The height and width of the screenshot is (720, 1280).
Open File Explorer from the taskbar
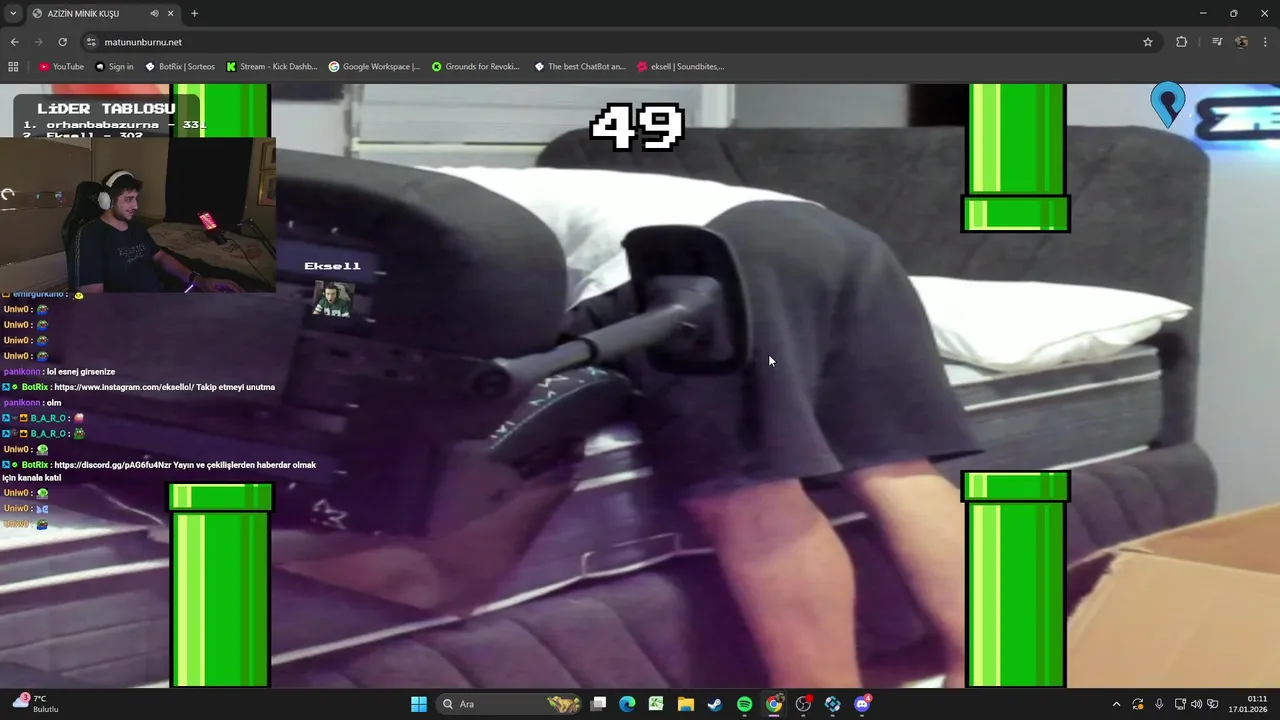coord(686,704)
